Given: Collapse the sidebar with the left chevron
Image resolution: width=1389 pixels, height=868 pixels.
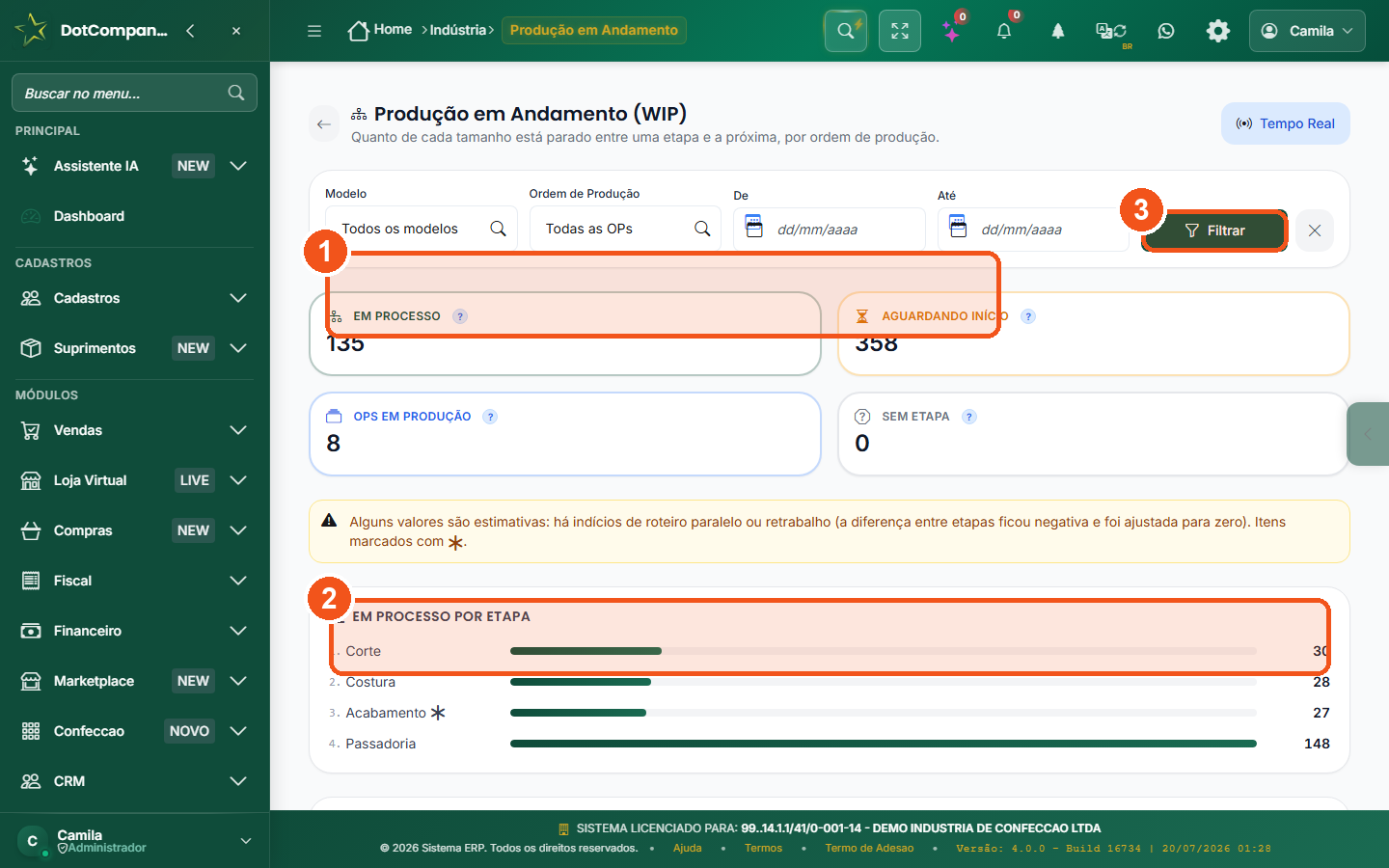Looking at the screenshot, I should (x=190, y=31).
